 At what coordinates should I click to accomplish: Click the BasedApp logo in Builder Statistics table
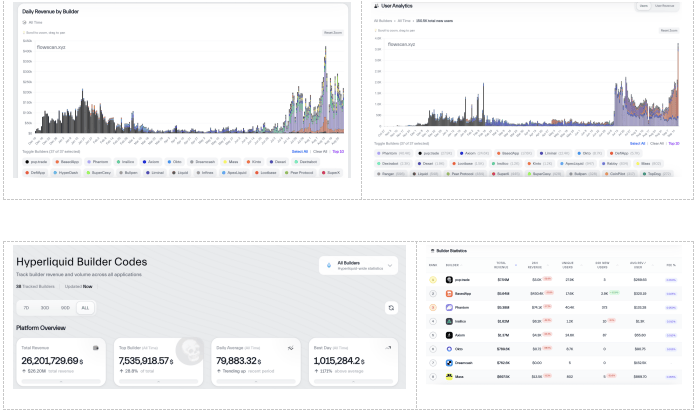pyautogui.click(x=450, y=294)
